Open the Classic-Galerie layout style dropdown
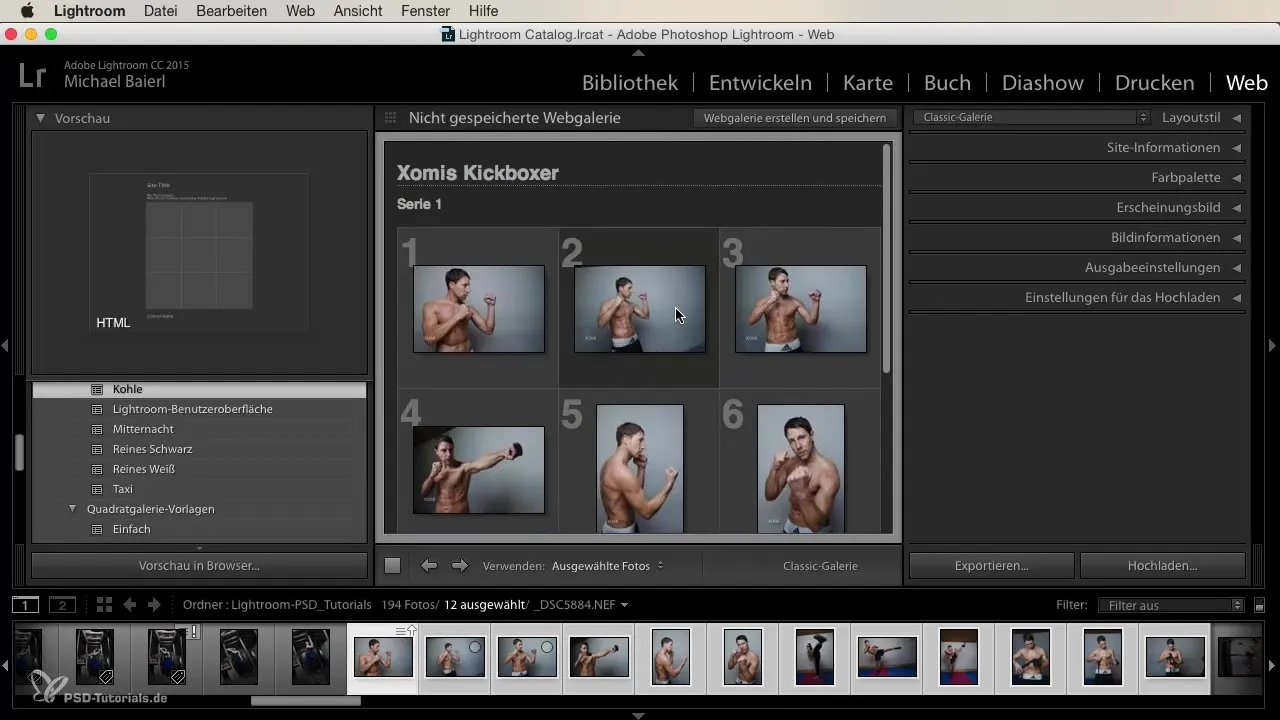The width and height of the screenshot is (1280, 720). click(1031, 117)
